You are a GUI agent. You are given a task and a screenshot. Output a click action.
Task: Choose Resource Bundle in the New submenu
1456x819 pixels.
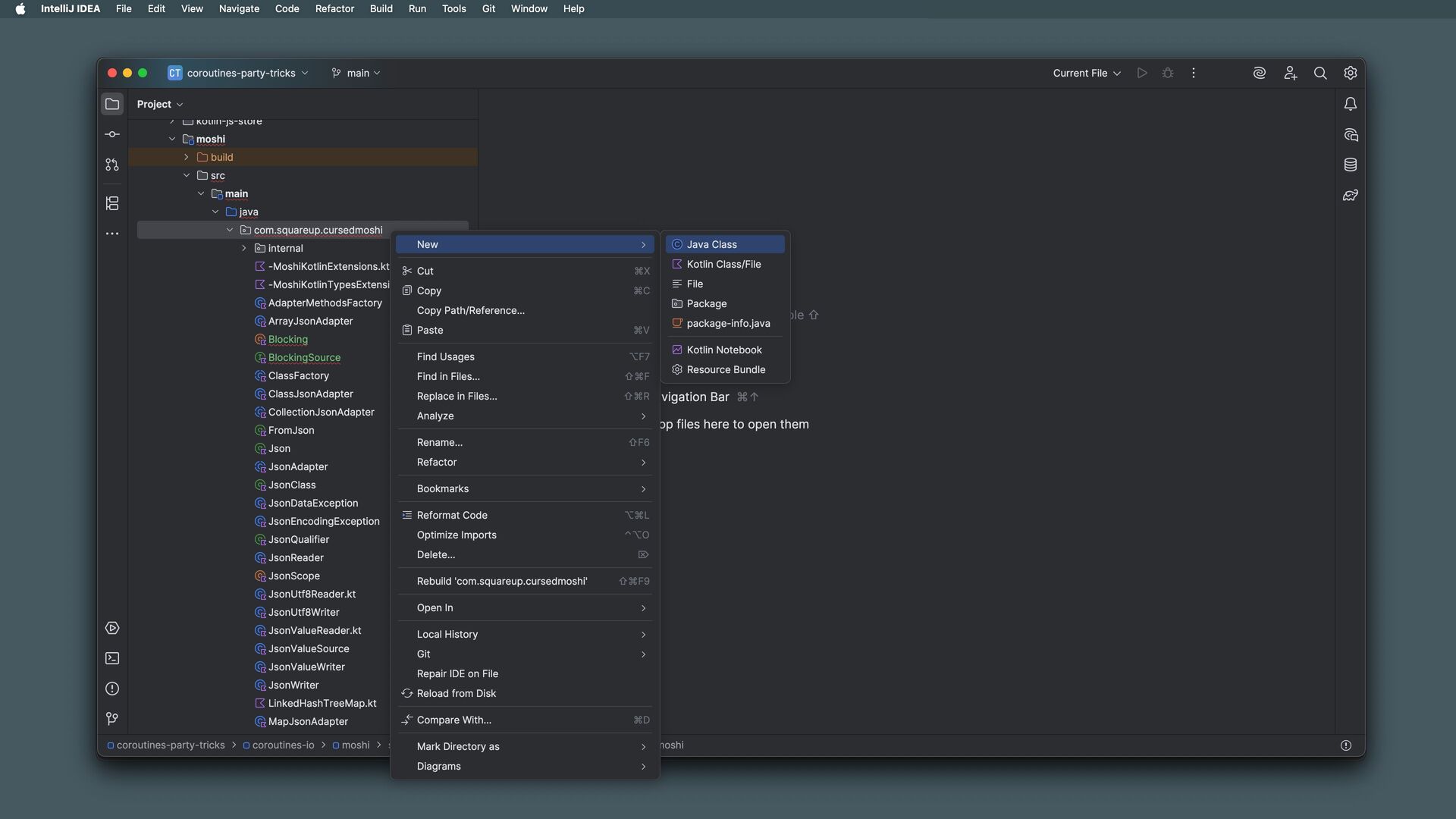725,369
